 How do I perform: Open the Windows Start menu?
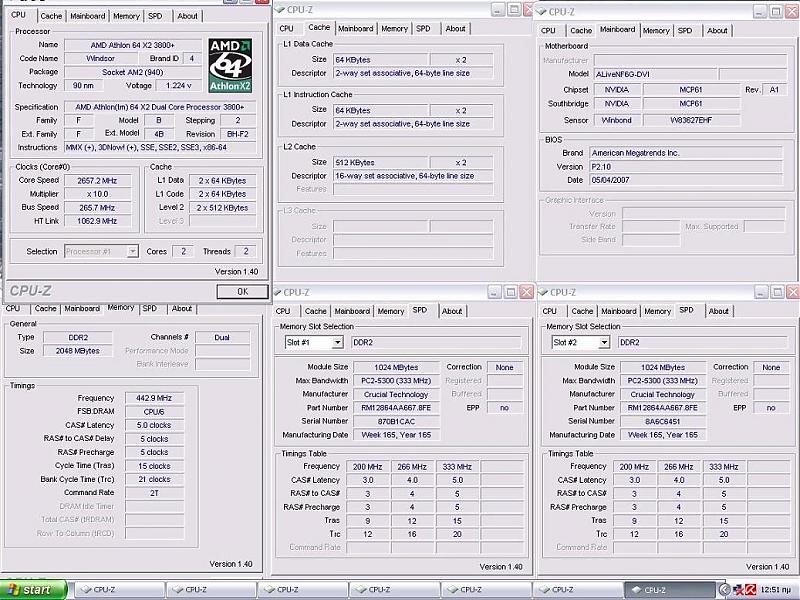coord(33,590)
